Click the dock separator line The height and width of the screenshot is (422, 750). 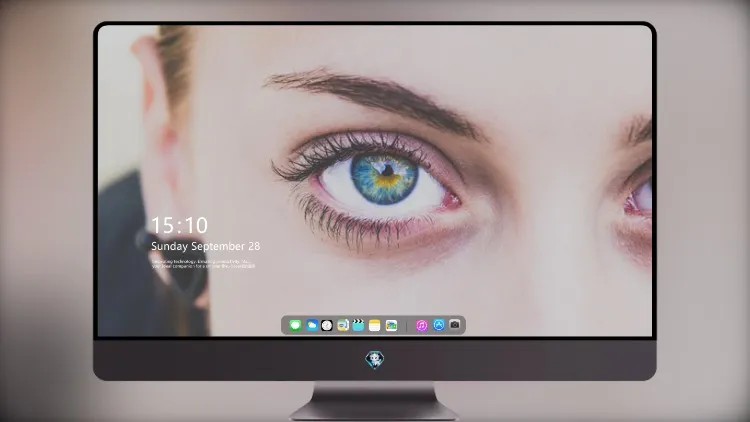407,325
